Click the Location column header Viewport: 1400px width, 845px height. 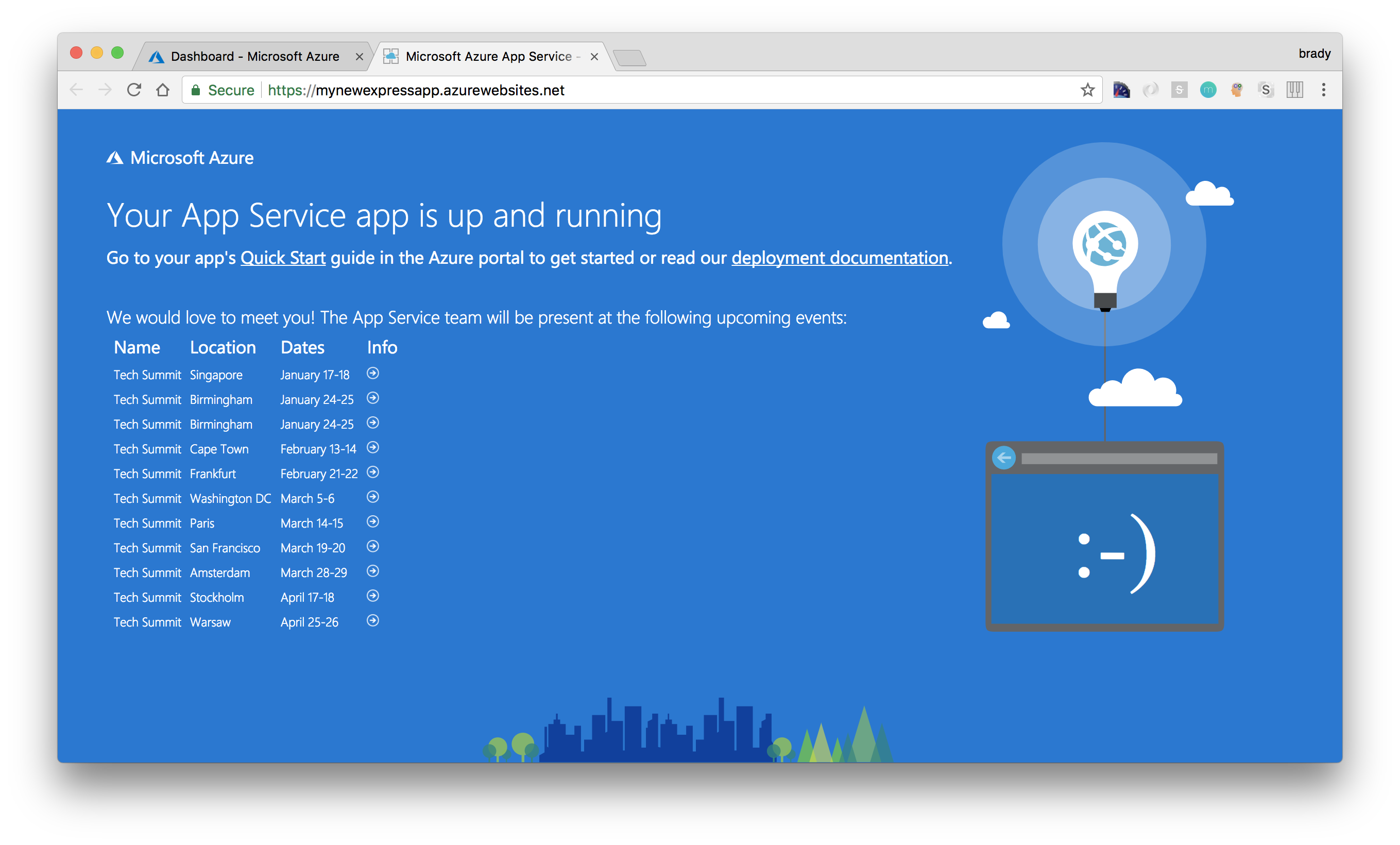pyautogui.click(x=223, y=347)
